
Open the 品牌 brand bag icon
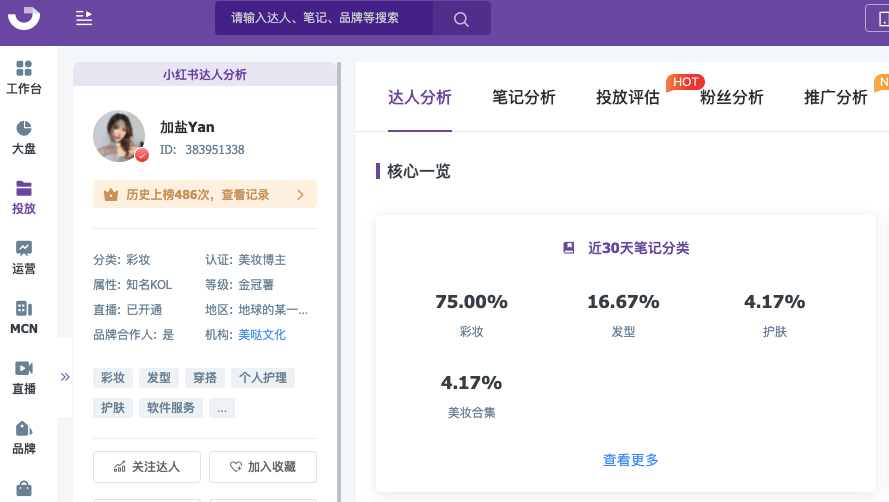[x=24, y=437]
